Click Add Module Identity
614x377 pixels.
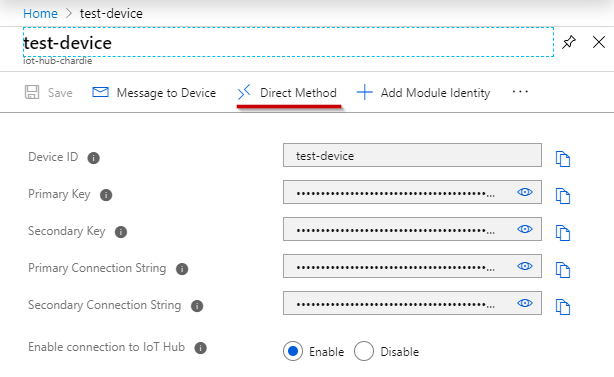coord(423,93)
